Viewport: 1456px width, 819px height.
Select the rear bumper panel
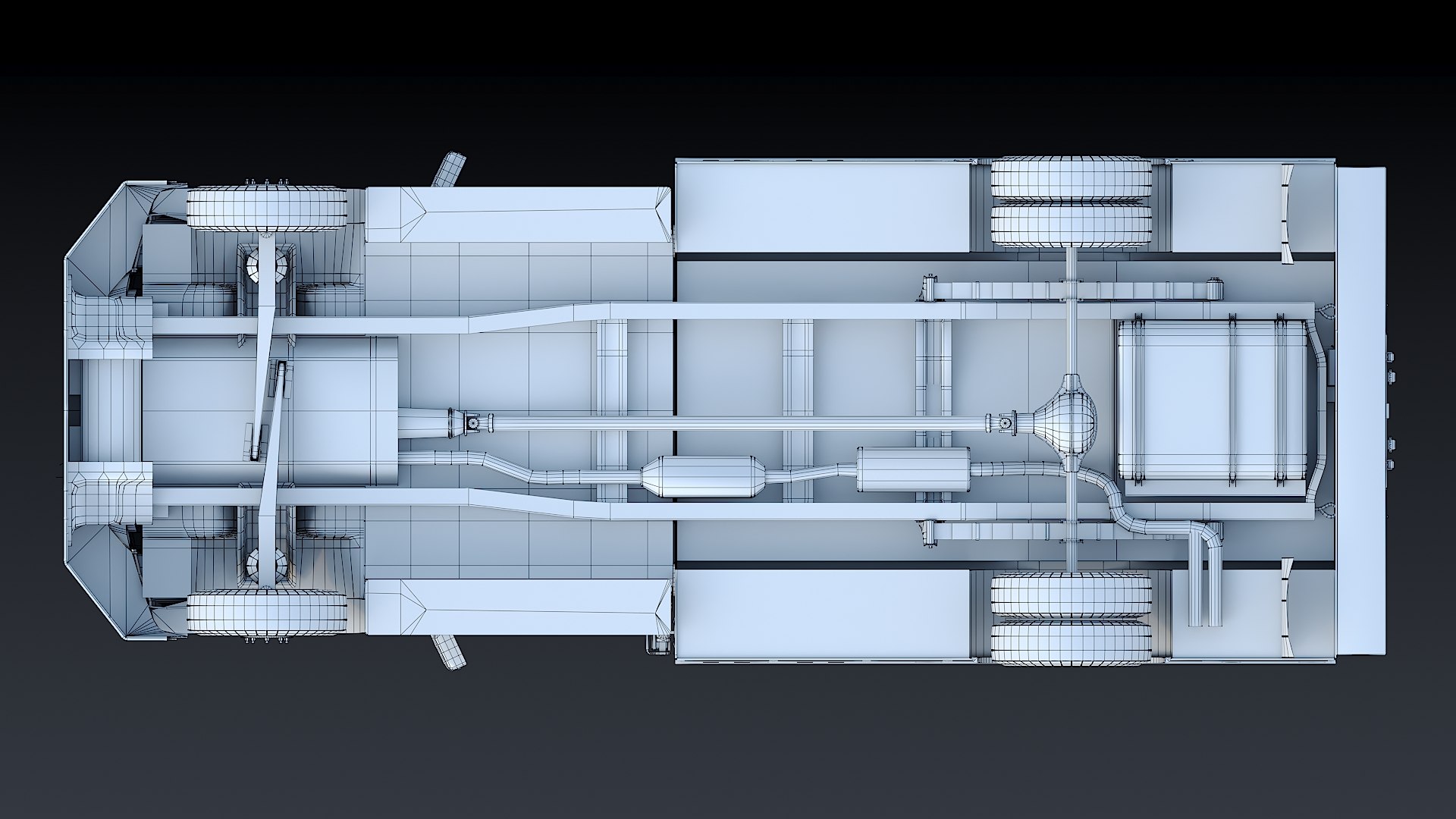click(x=1361, y=410)
